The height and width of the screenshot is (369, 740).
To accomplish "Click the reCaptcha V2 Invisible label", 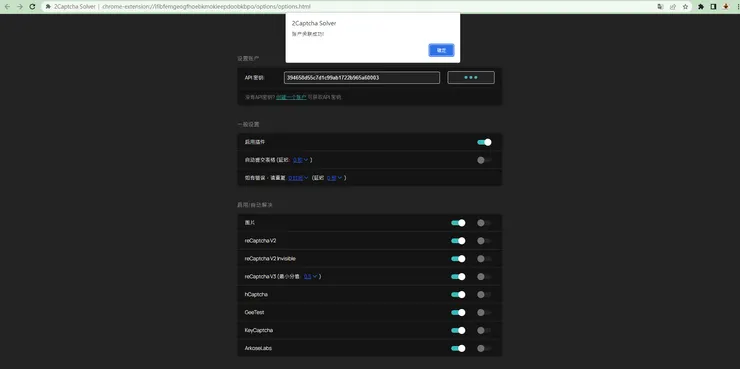I will (270, 259).
